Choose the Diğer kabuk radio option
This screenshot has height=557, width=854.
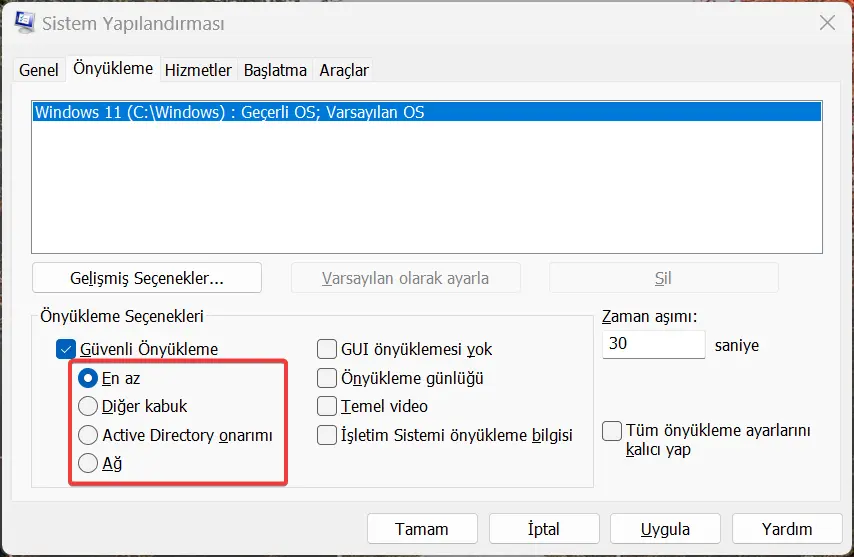point(88,406)
